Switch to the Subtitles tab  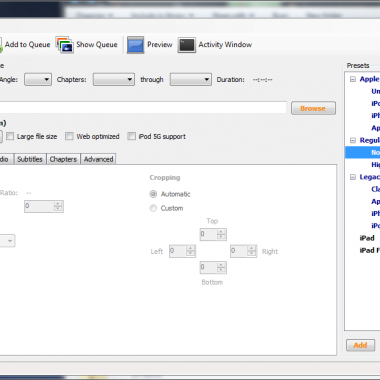coord(30,159)
